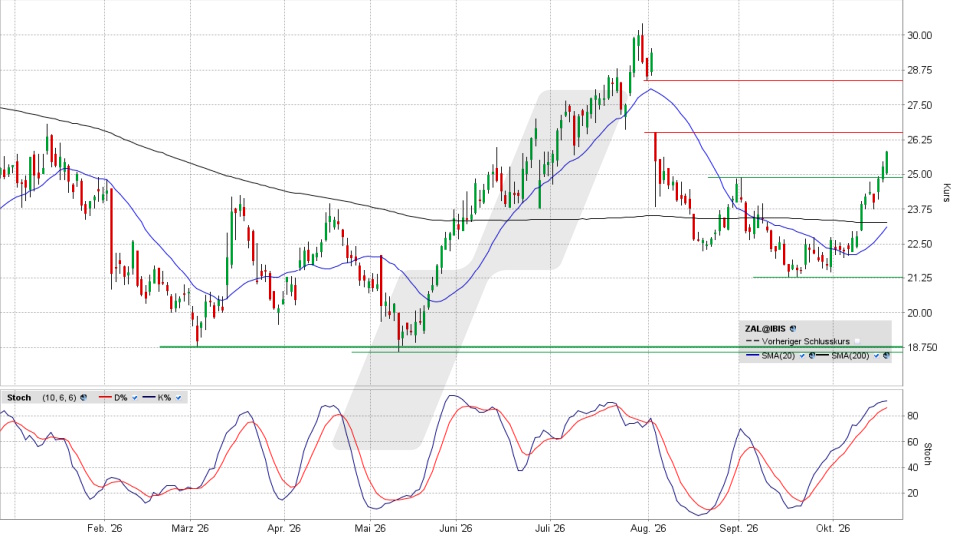The height and width of the screenshot is (540, 960).
Task: Click the 26.25 price axis label
Action: click(x=920, y=140)
